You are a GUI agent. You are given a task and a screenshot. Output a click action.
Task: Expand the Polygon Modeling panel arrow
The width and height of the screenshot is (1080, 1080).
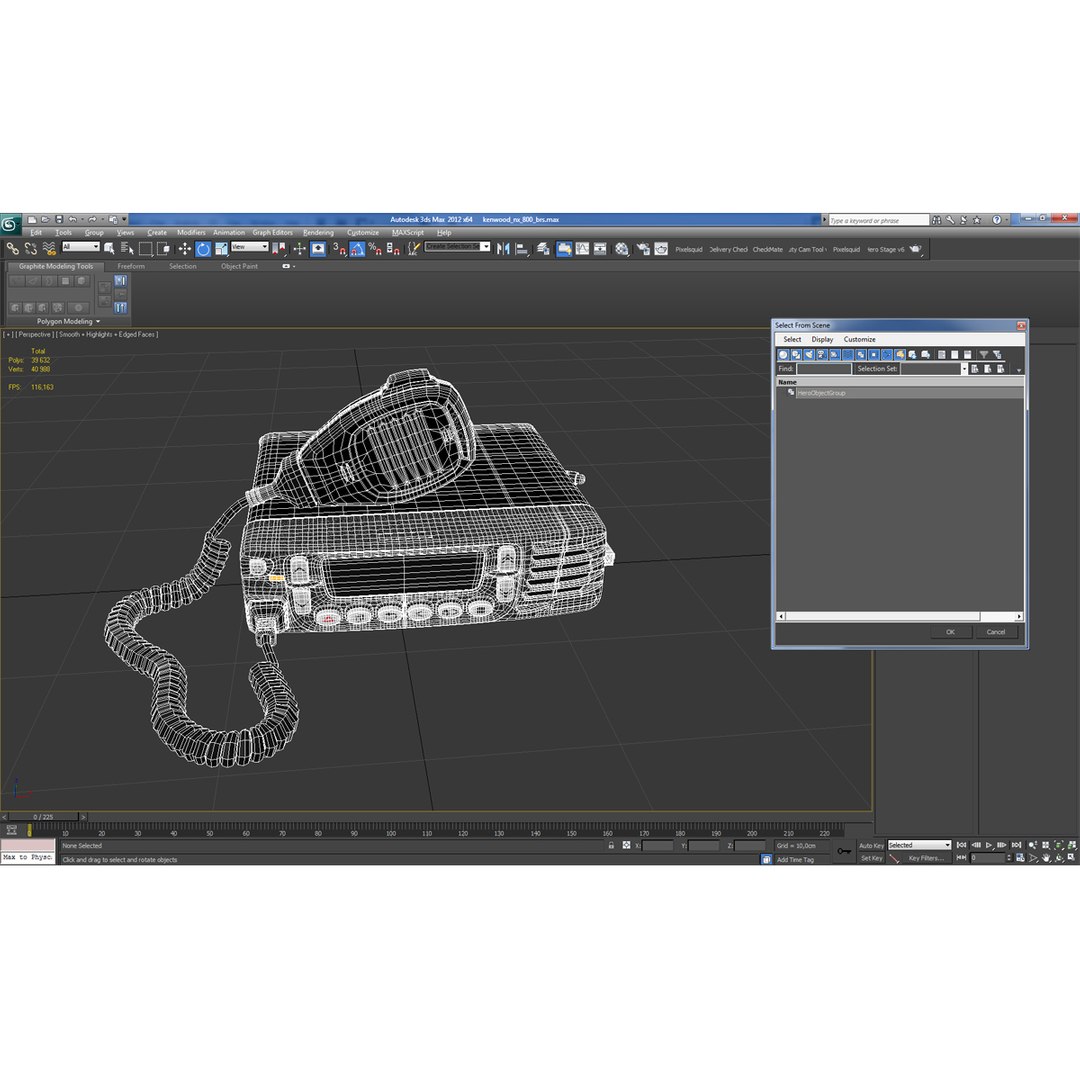click(98, 322)
